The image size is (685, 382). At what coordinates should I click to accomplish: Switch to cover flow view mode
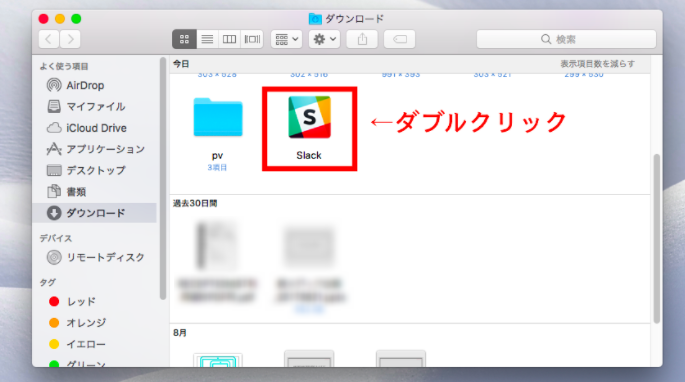pos(252,39)
